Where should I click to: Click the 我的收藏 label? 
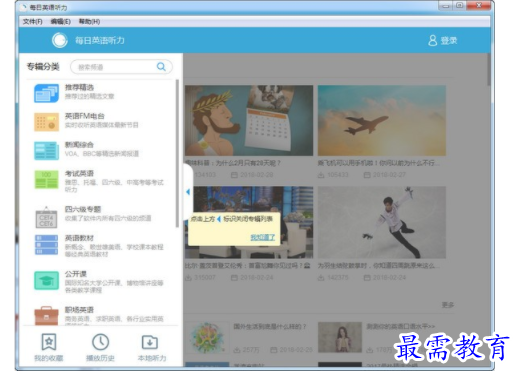click(49, 358)
